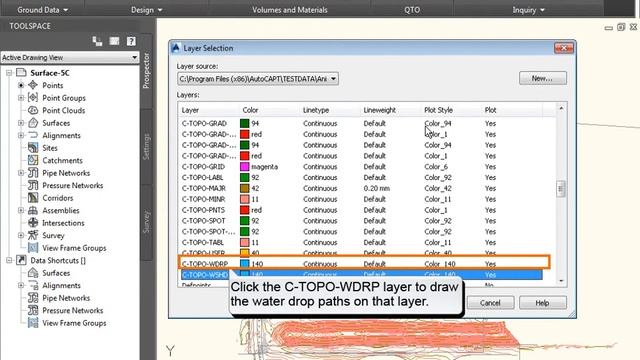Click the Data Shortcuts icon
This screenshot has width=640, height=360.
(21, 260)
